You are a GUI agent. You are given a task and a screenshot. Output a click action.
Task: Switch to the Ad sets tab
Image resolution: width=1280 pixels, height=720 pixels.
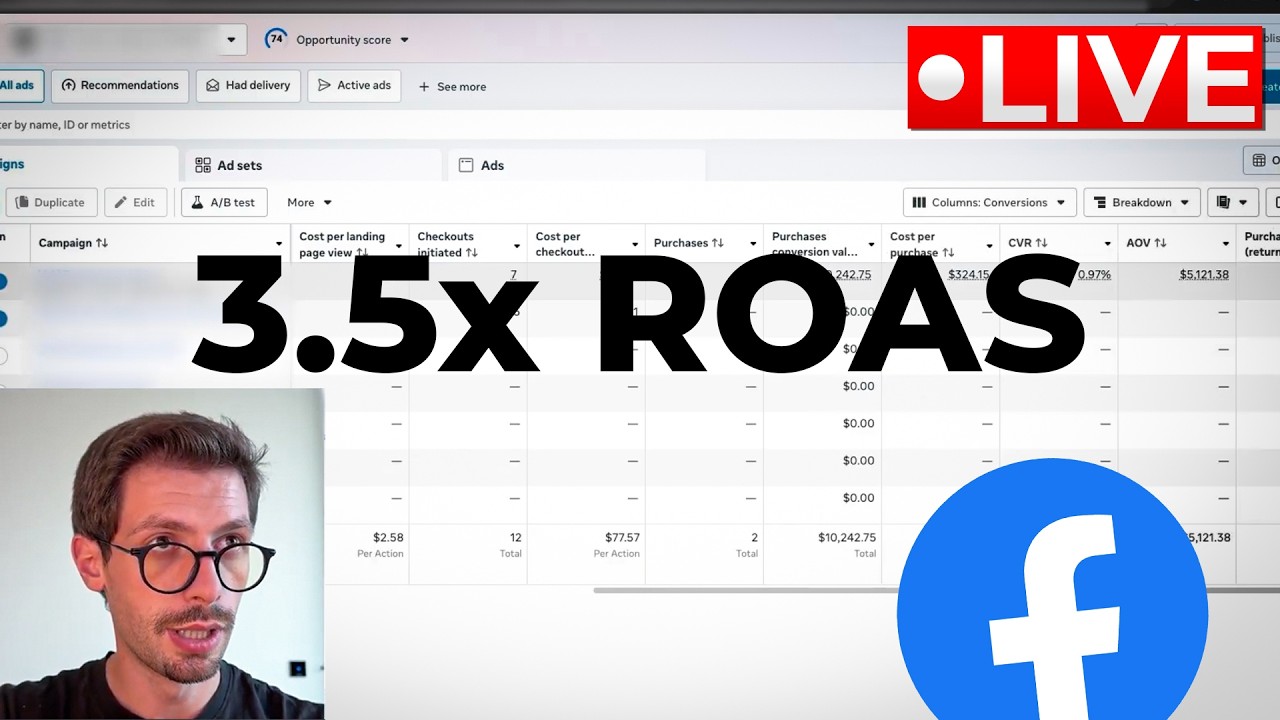tap(313, 165)
